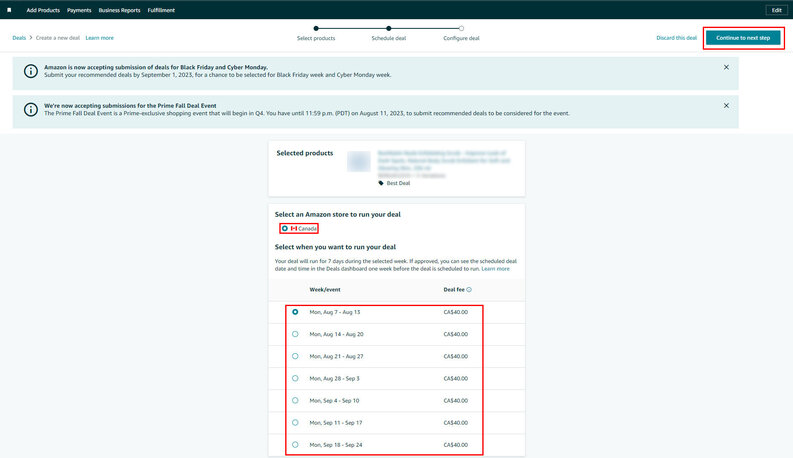This screenshot has width=793, height=458.
Task: Choose Mon, Sep 4 - Sep 10 week
Action: click(295, 400)
